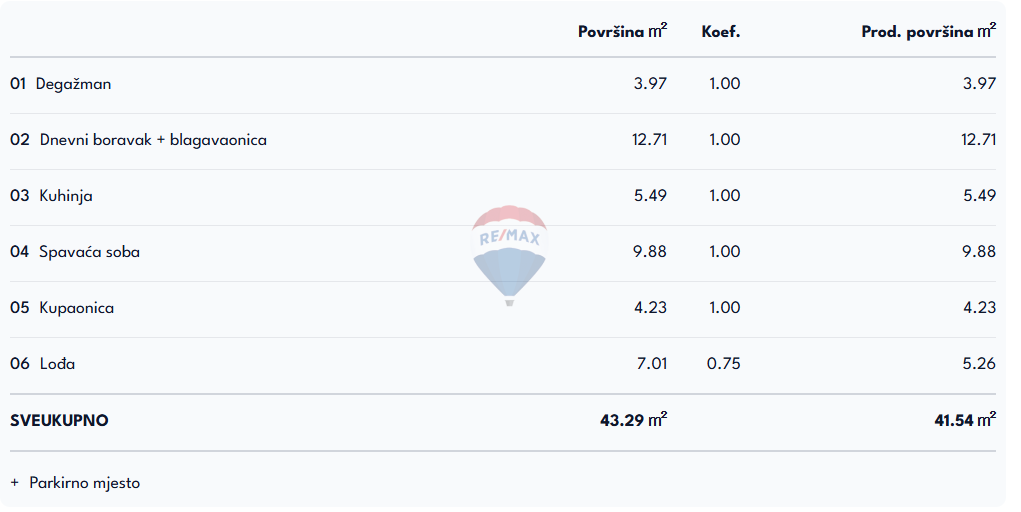Image resolution: width=1021 pixels, height=512 pixels.
Task: Click the Parkirno mjesto text
Action: [85, 483]
